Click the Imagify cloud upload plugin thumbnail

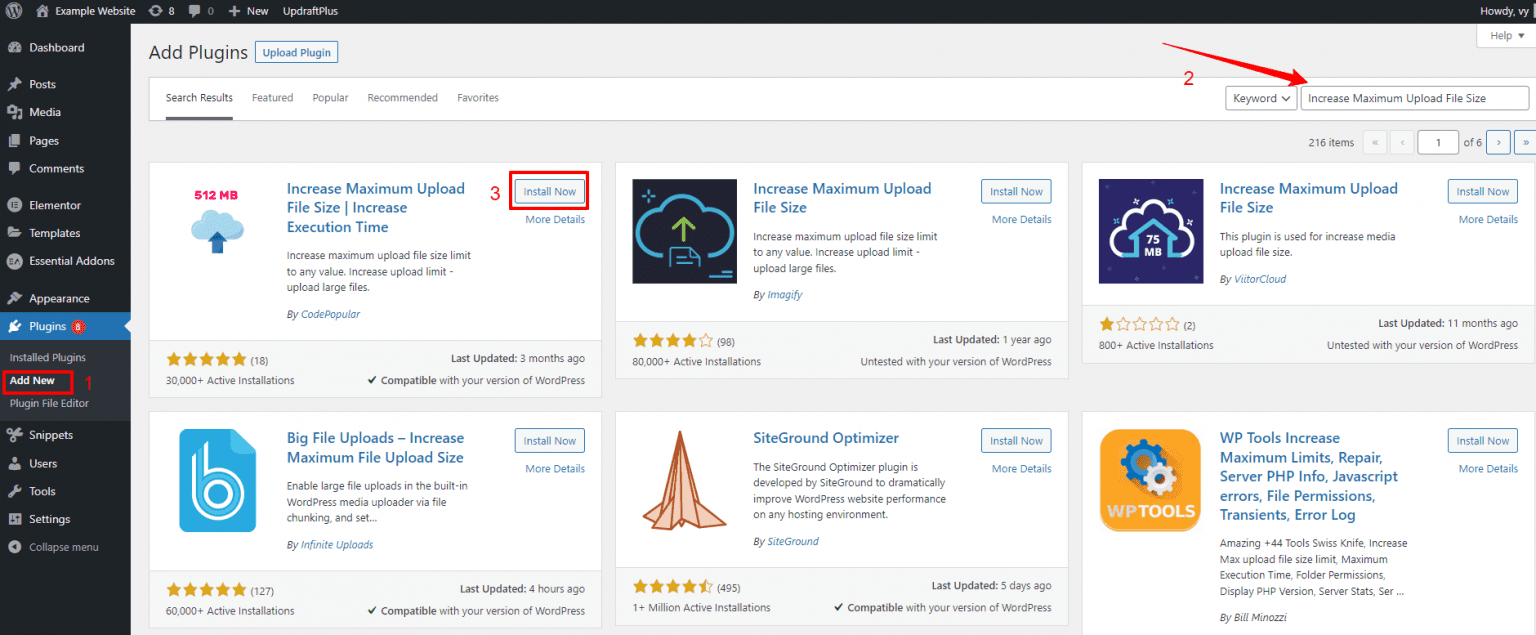coord(685,232)
